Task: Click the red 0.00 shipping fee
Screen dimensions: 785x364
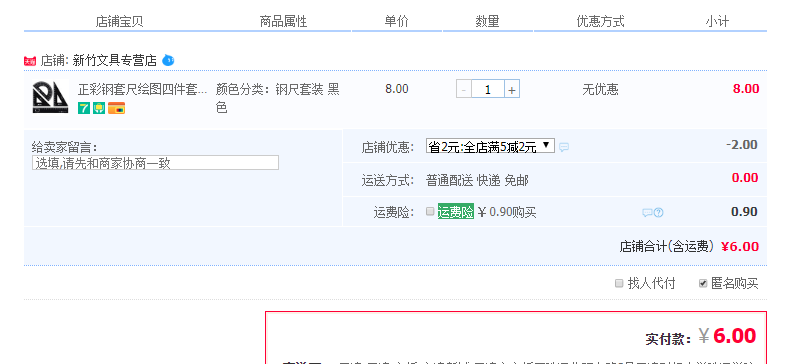Action: (x=745, y=178)
